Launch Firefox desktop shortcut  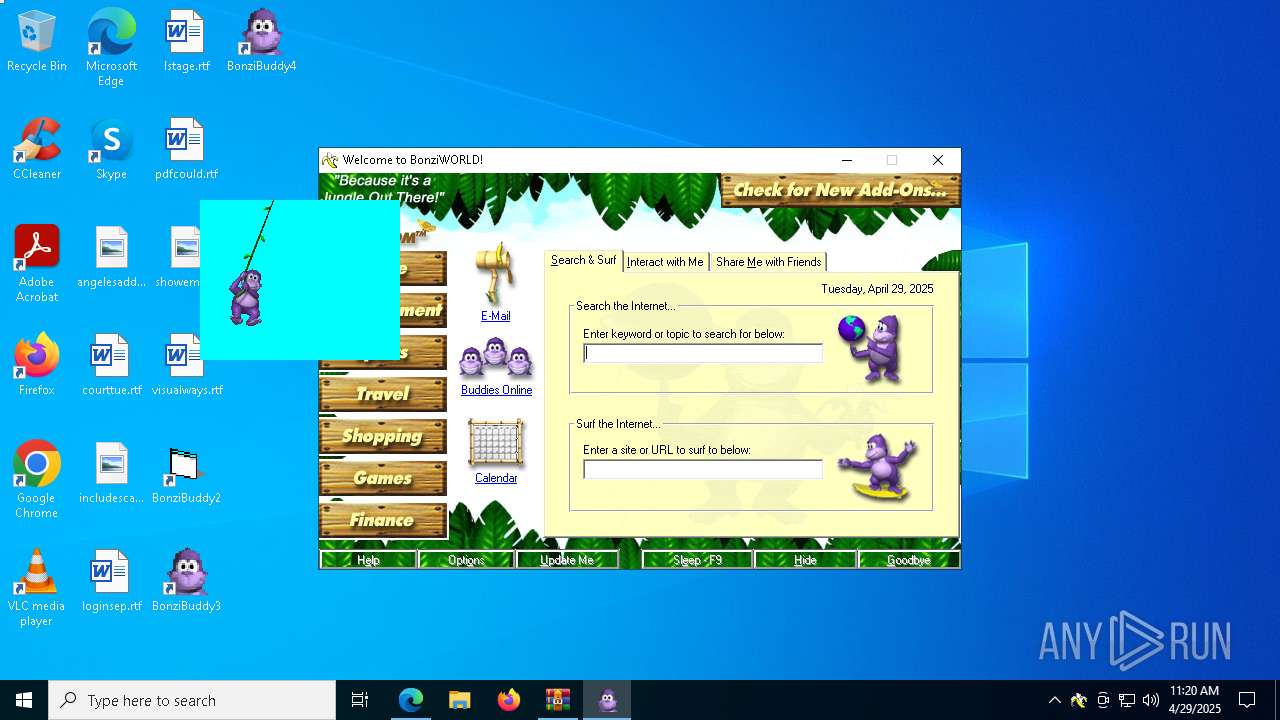point(37,366)
